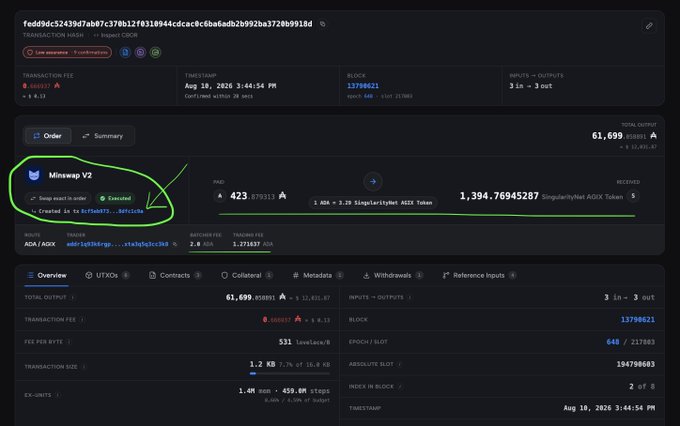The image size is (680, 426).
Task: Click the 2 of 8 index value
Action: [642, 387]
